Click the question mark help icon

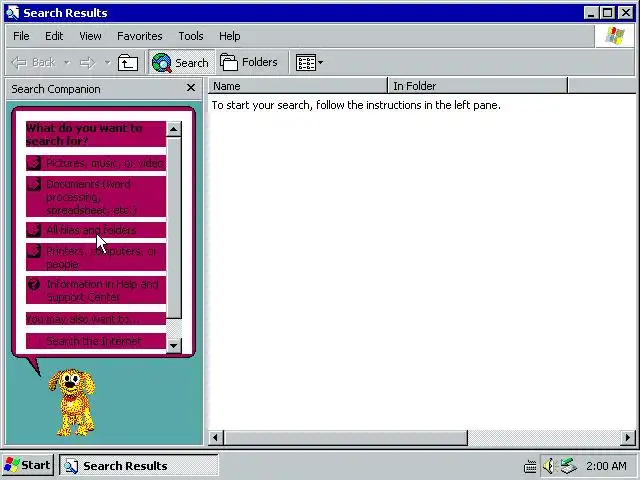coord(34,284)
